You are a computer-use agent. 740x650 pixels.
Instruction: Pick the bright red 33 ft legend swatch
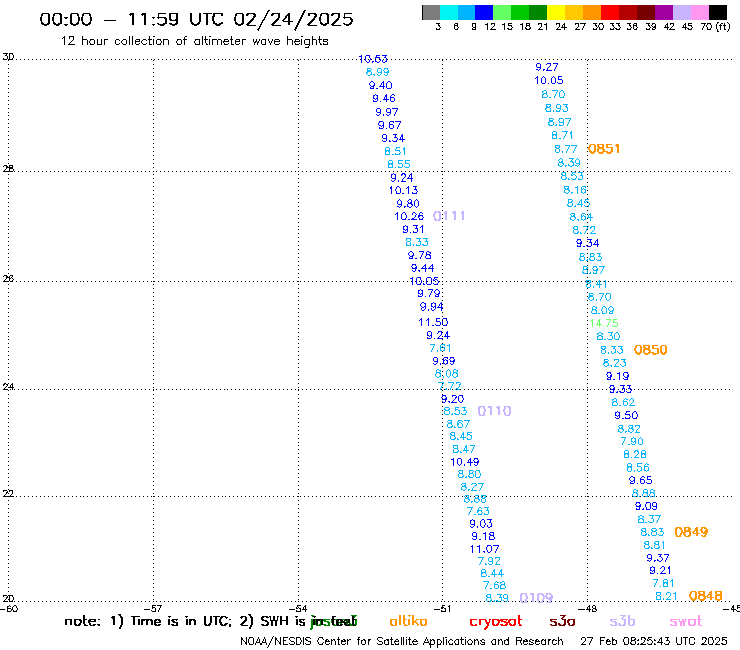610,12
